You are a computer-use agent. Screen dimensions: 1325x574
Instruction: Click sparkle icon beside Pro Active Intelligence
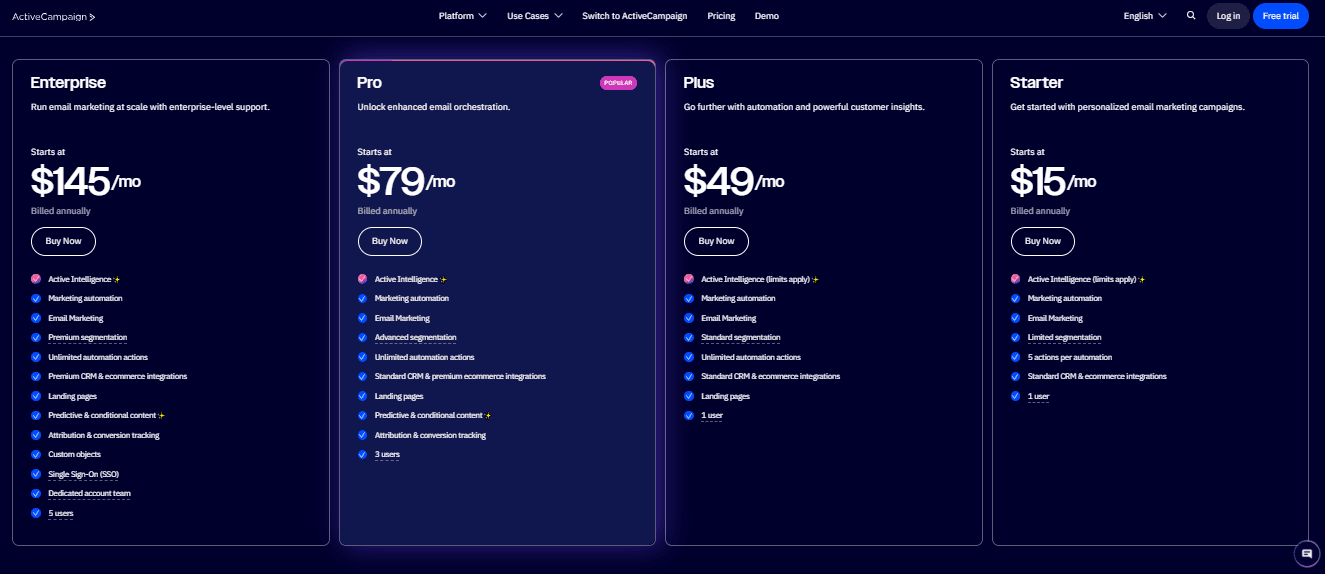[444, 279]
